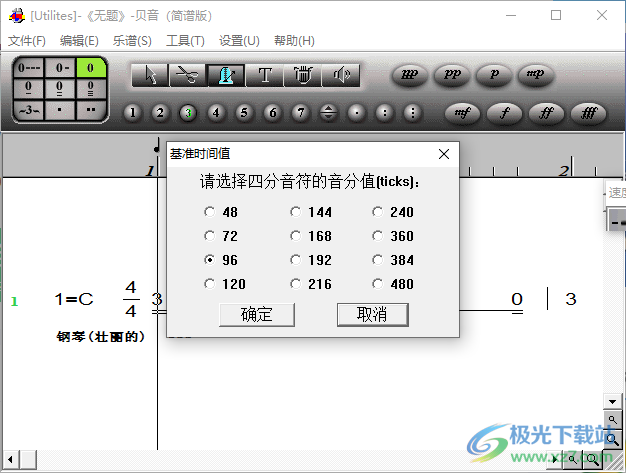
Task: Set dynamics to mf
Action: (462, 113)
